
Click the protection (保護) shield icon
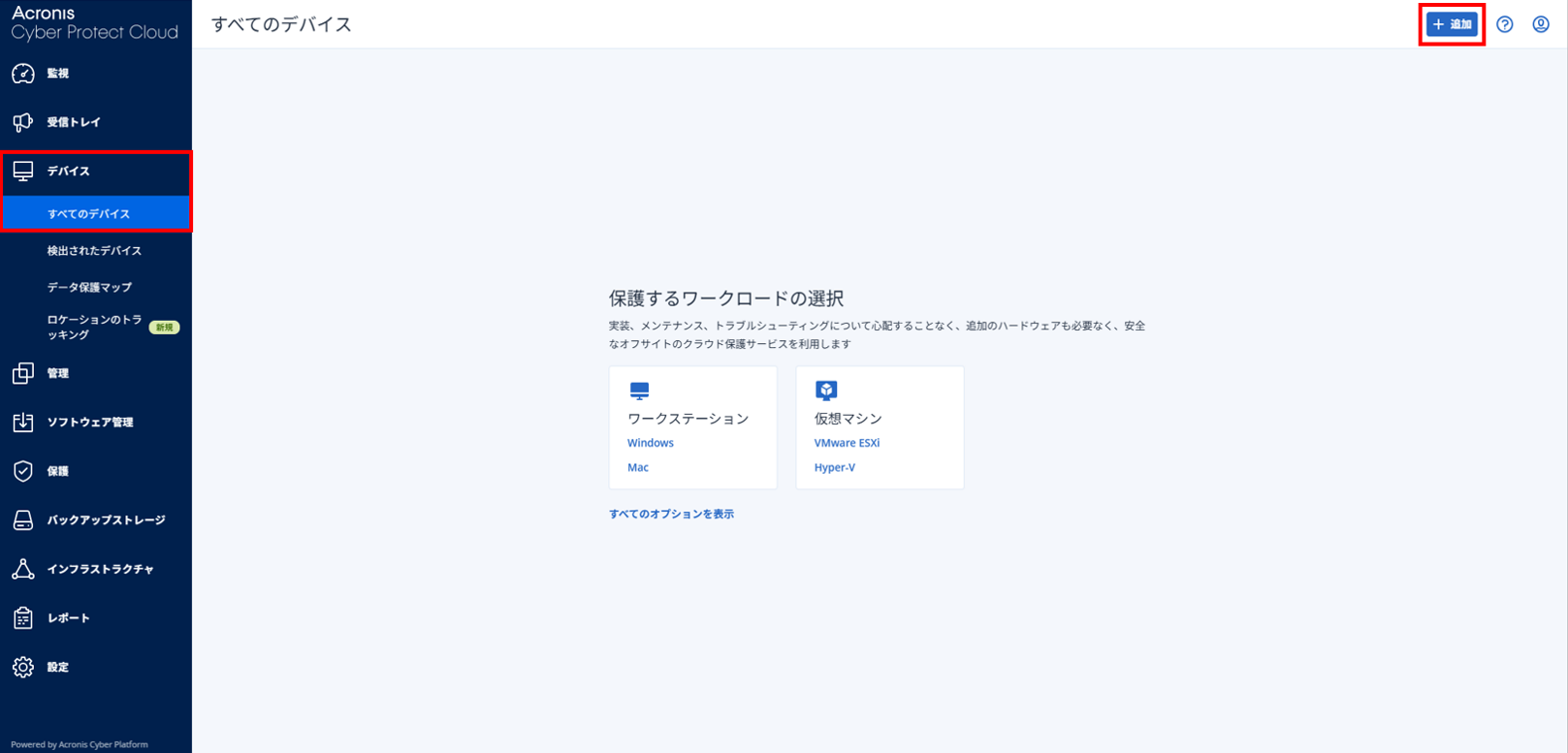click(x=23, y=471)
